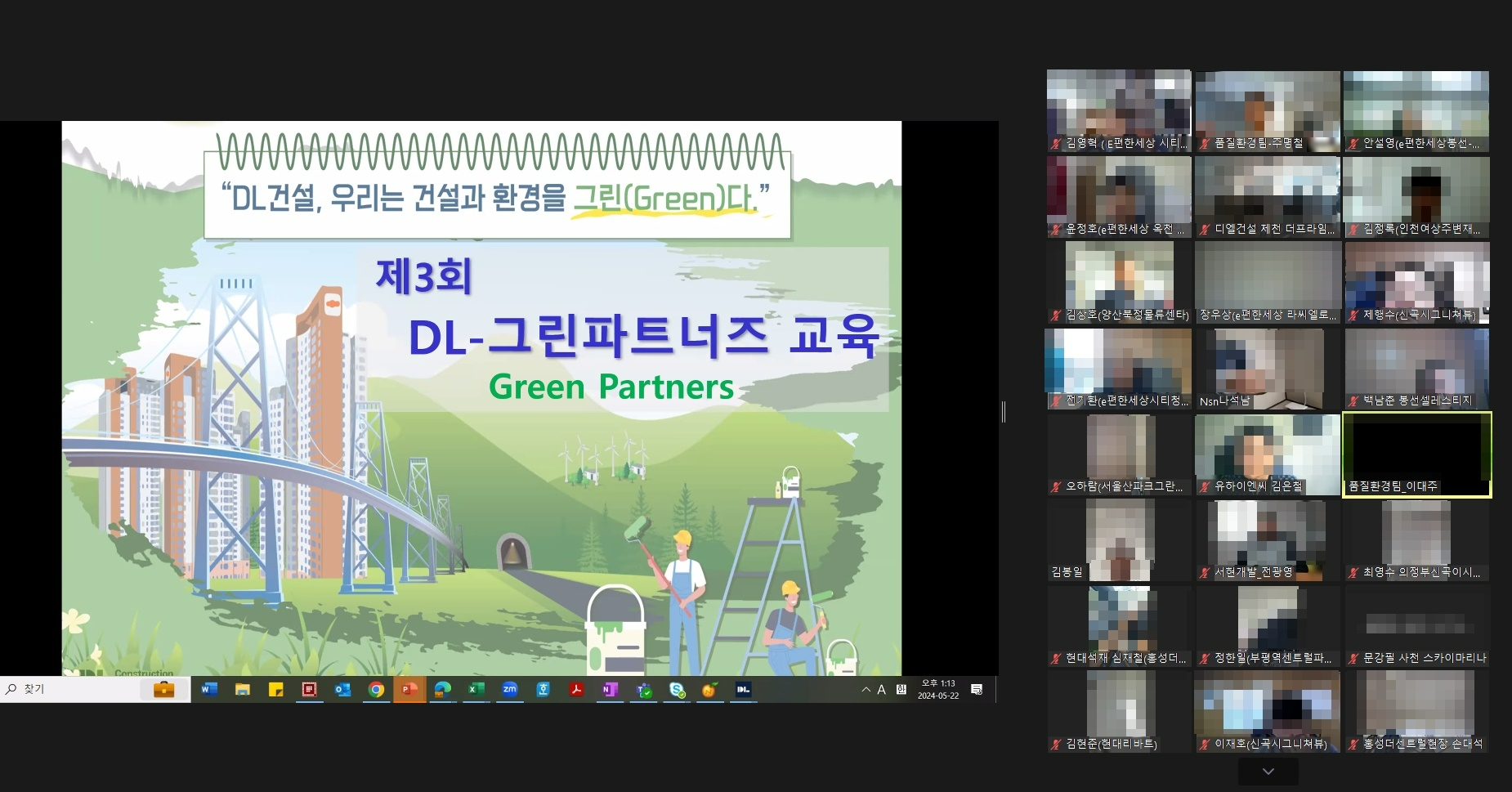Toggle the microphone icon on 안설영's tile
Image resolution: width=1512 pixels, height=792 pixels.
coord(1352,144)
